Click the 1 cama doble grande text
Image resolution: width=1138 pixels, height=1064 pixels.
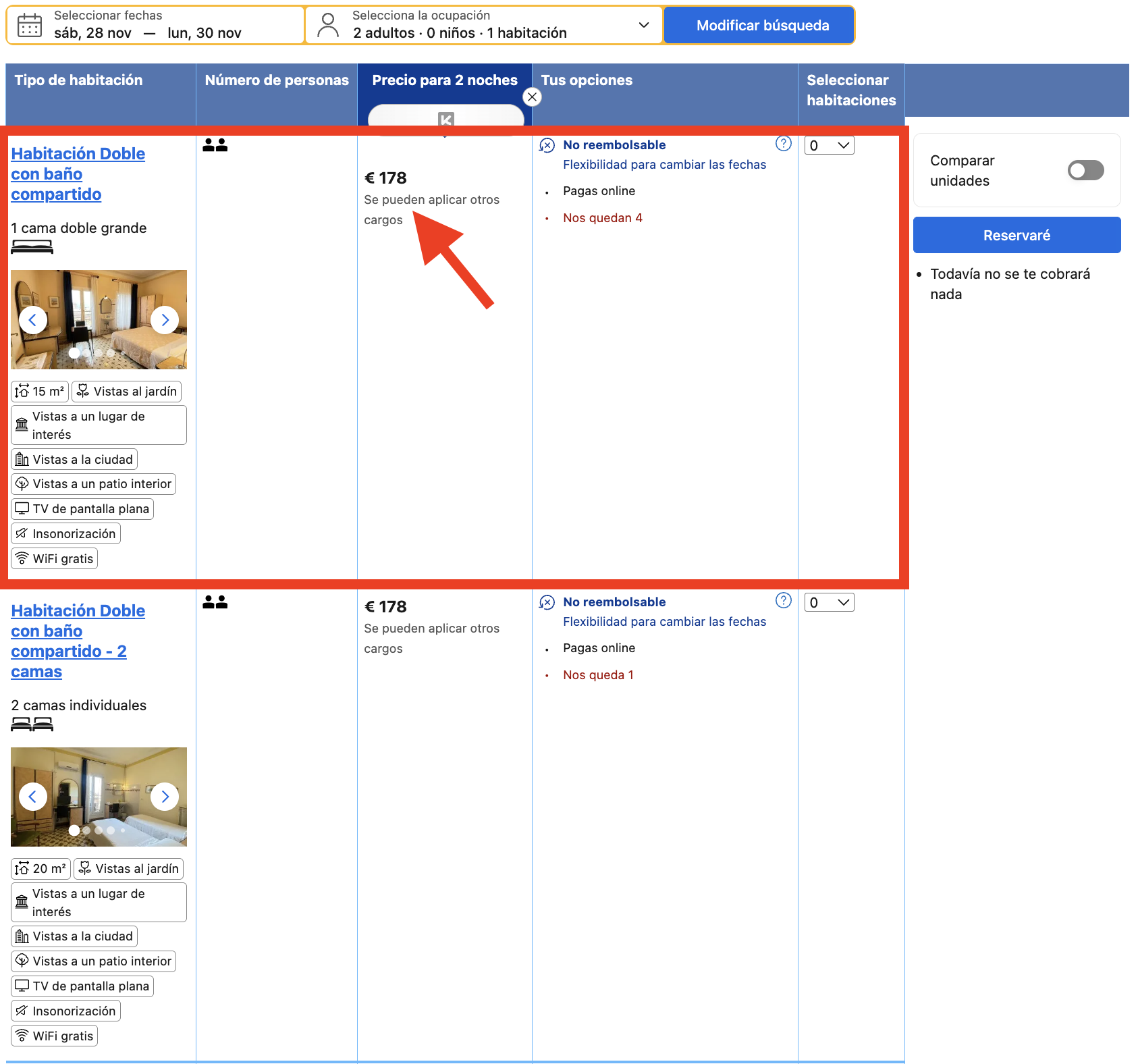pyautogui.click(x=79, y=228)
